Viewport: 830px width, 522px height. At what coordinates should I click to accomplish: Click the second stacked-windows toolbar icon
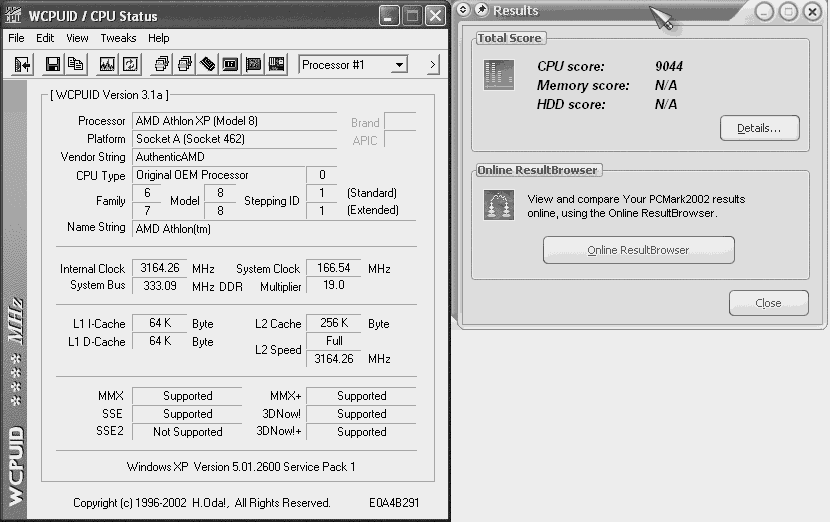point(185,65)
